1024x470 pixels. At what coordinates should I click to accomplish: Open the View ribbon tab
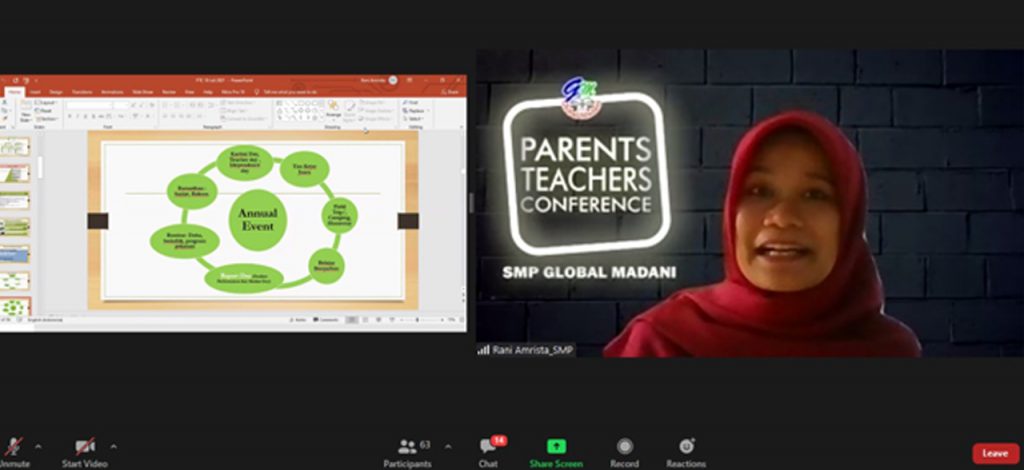click(189, 92)
